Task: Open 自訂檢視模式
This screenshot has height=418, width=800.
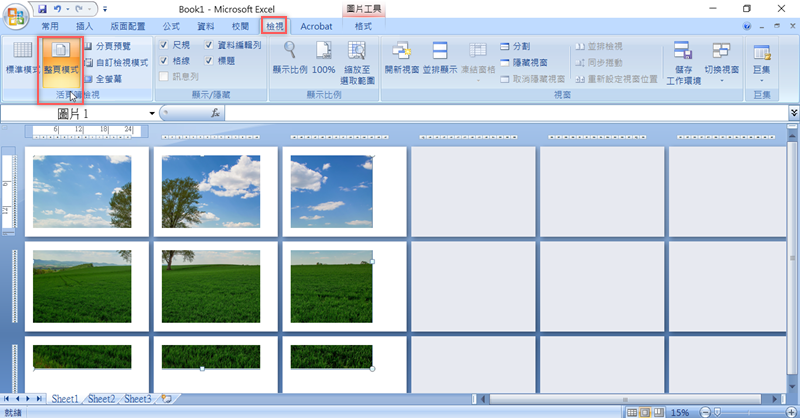Action: 116,62
